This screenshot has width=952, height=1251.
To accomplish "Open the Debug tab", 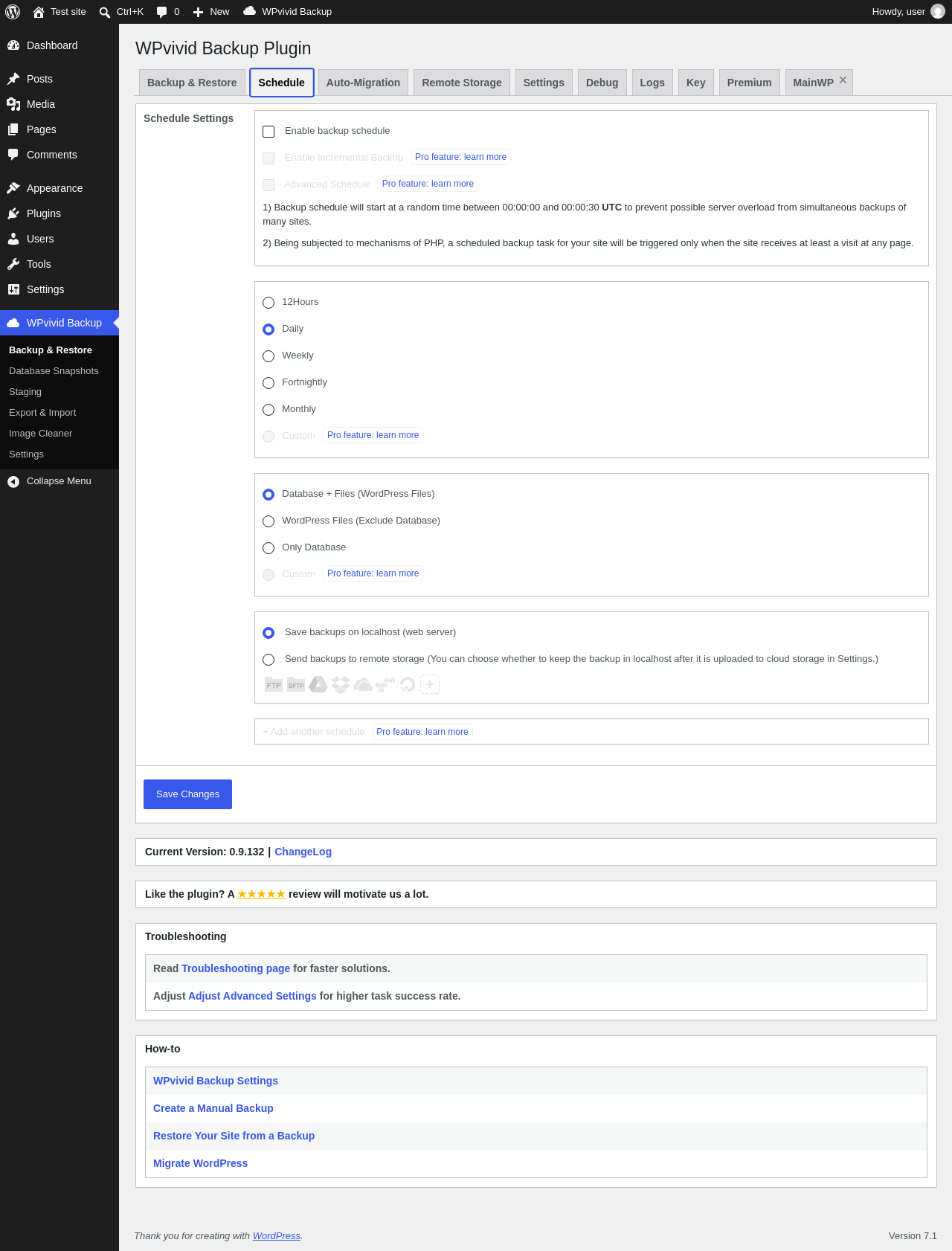I will tap(602, 83).
